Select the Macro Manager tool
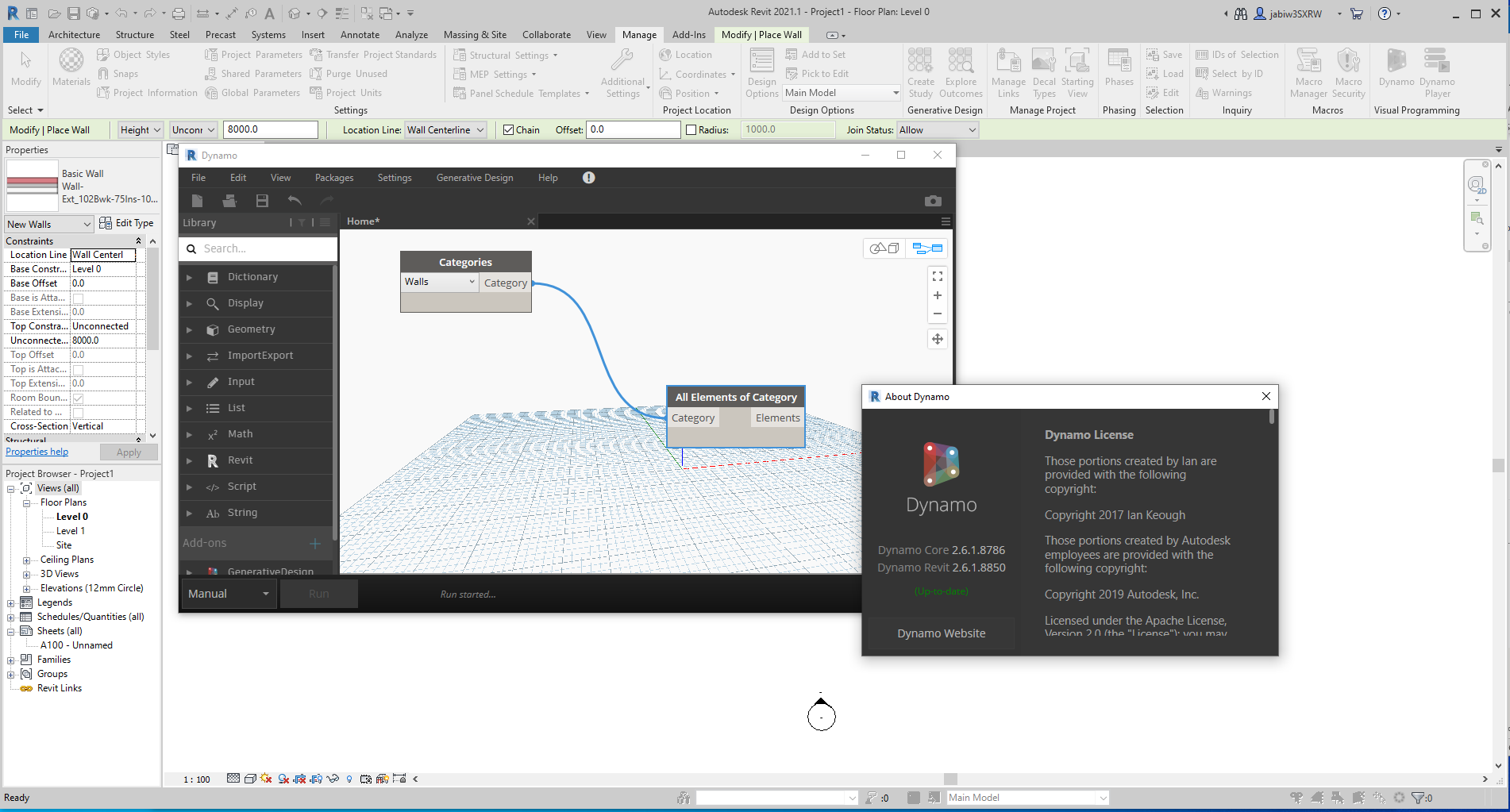The height and width of the screenshot is (812, 1510). pyautogui.click(x=1308, y=73)
